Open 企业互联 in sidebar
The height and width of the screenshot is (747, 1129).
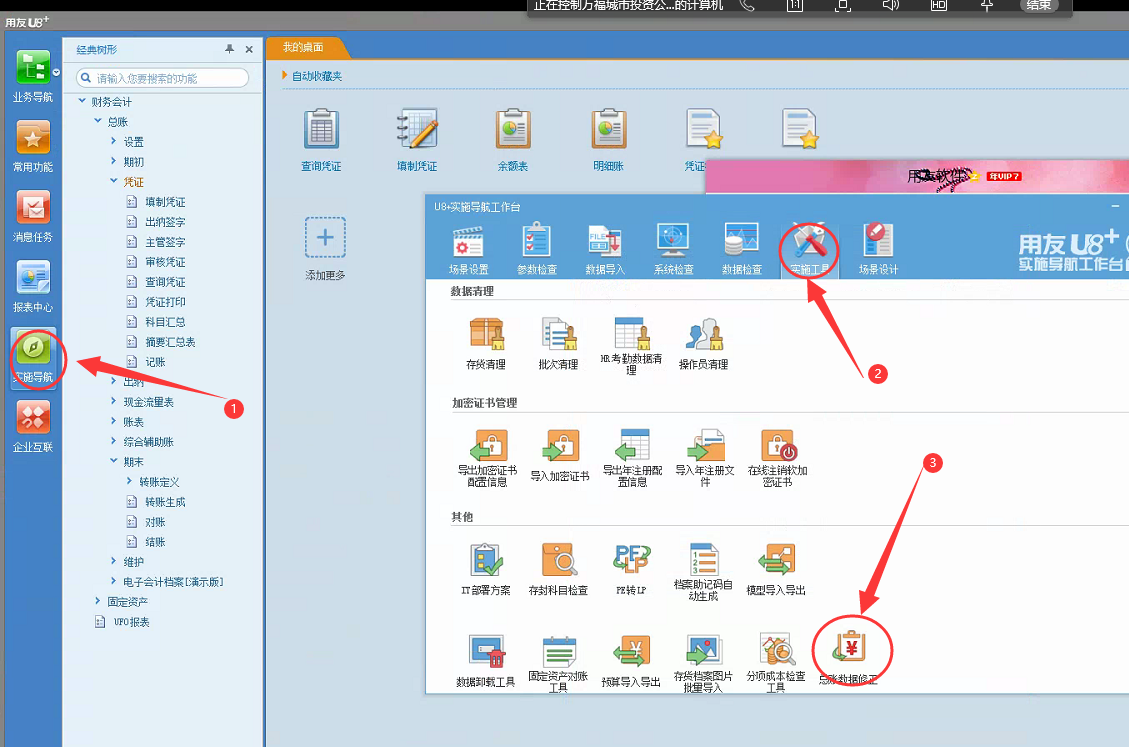point(33,426)
